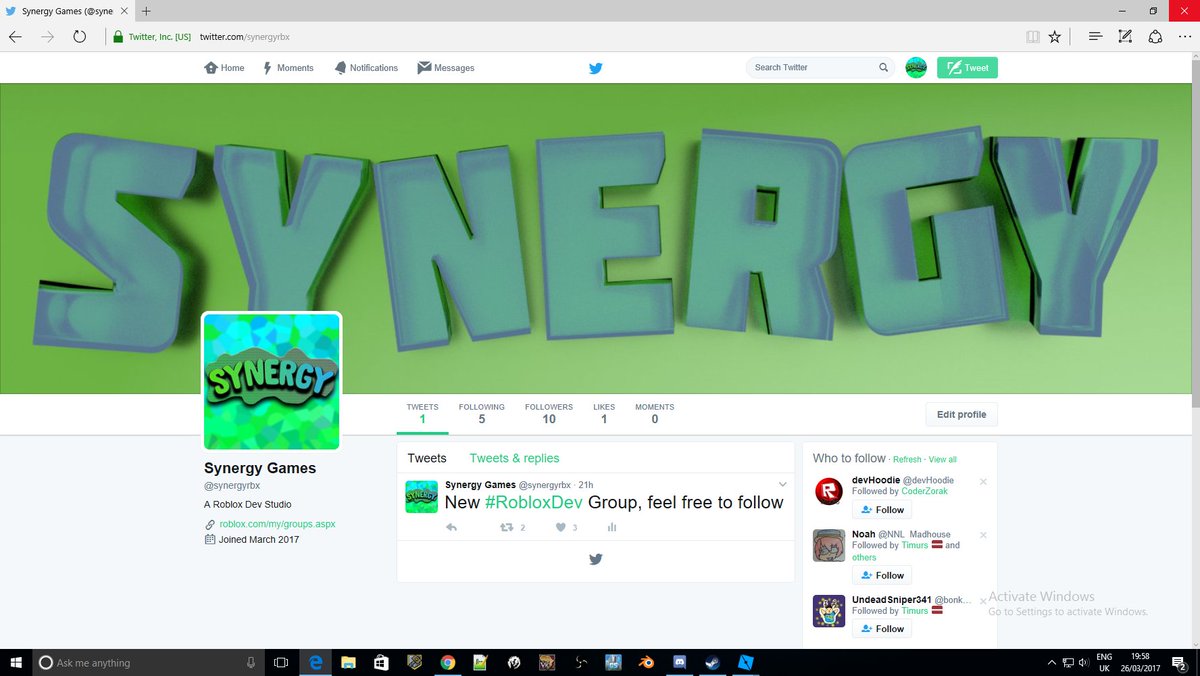The image size is (1200, 676).
Task: Switch to the Tweets timeline view
Action: pyautogui.click(x=427, y=458)
